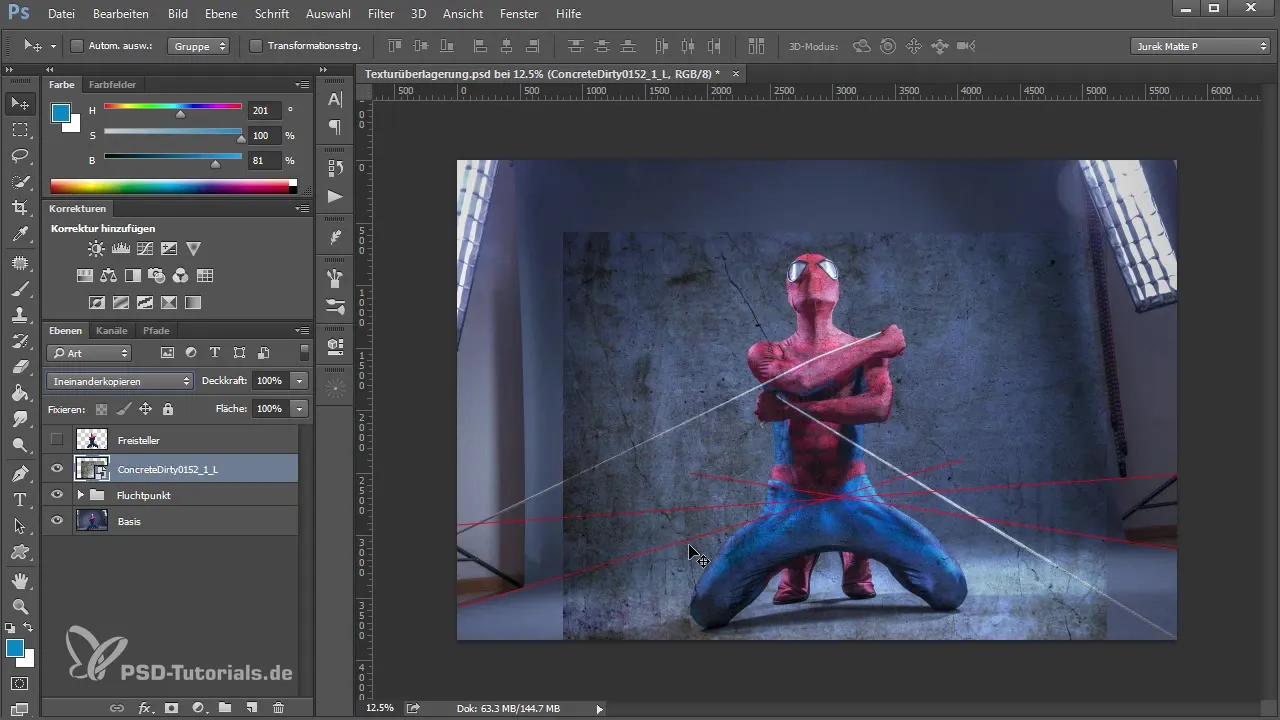
Task: Open the Bearbeiten menu
Action: point(120,14)
